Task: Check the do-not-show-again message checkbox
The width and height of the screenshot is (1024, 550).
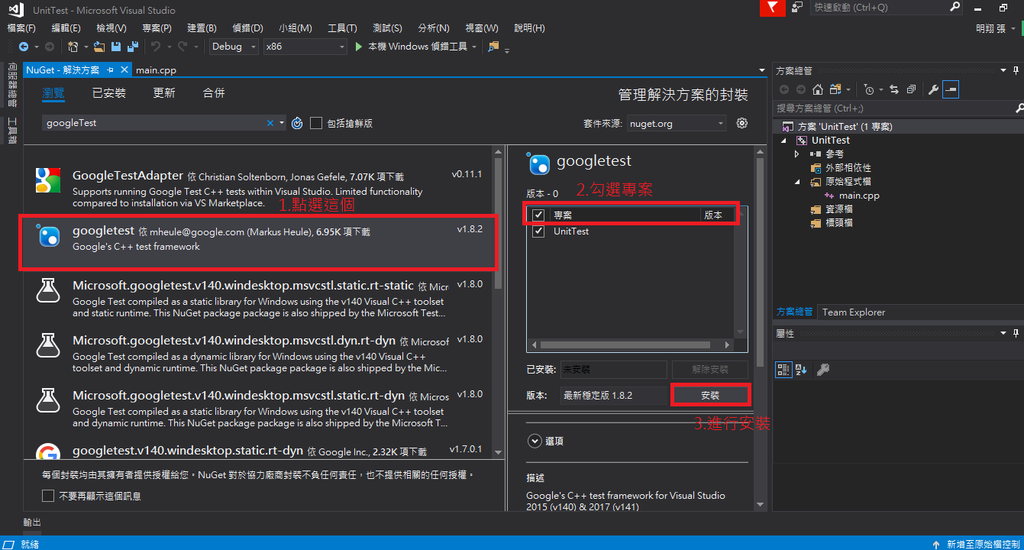Action: [48, 496]
